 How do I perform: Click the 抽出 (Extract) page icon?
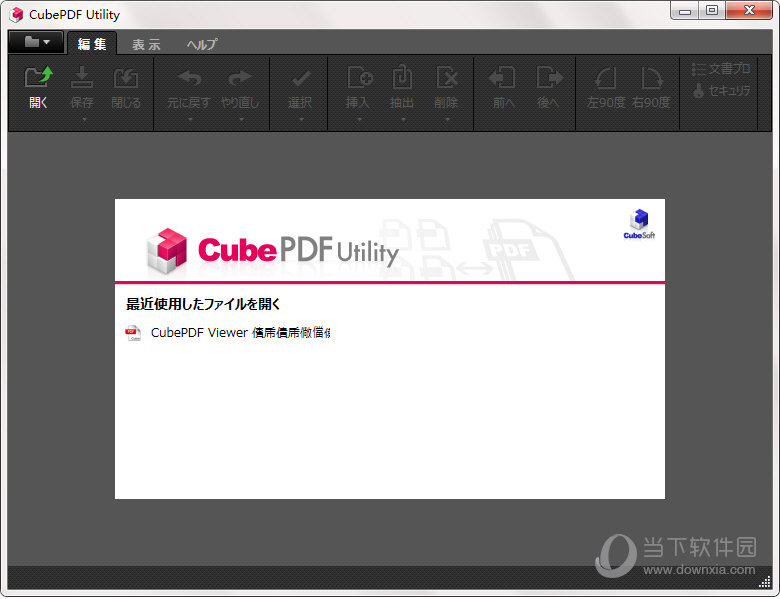point(402,77)
